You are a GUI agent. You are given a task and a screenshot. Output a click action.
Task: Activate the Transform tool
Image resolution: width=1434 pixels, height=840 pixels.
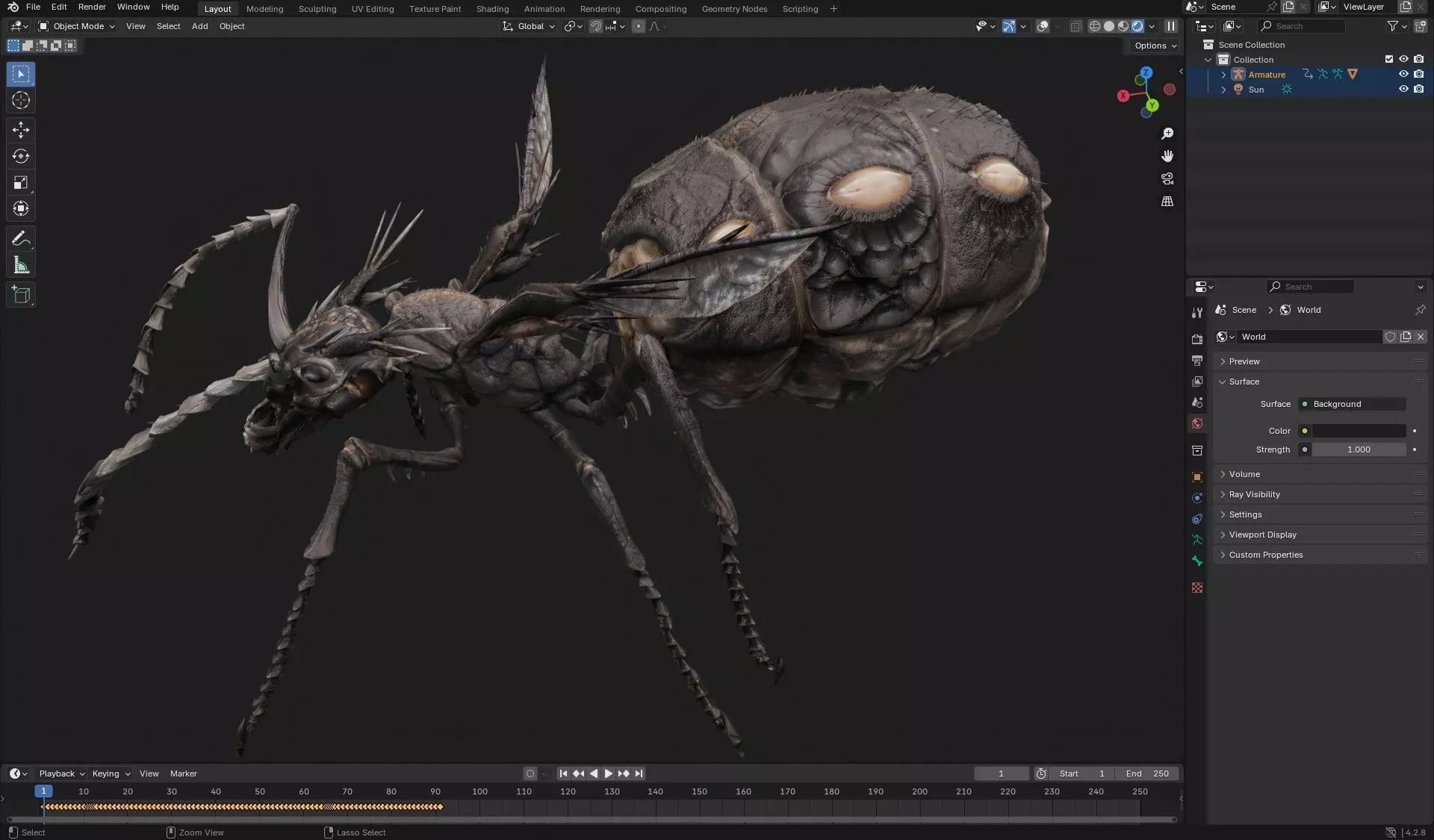[21, 208]
